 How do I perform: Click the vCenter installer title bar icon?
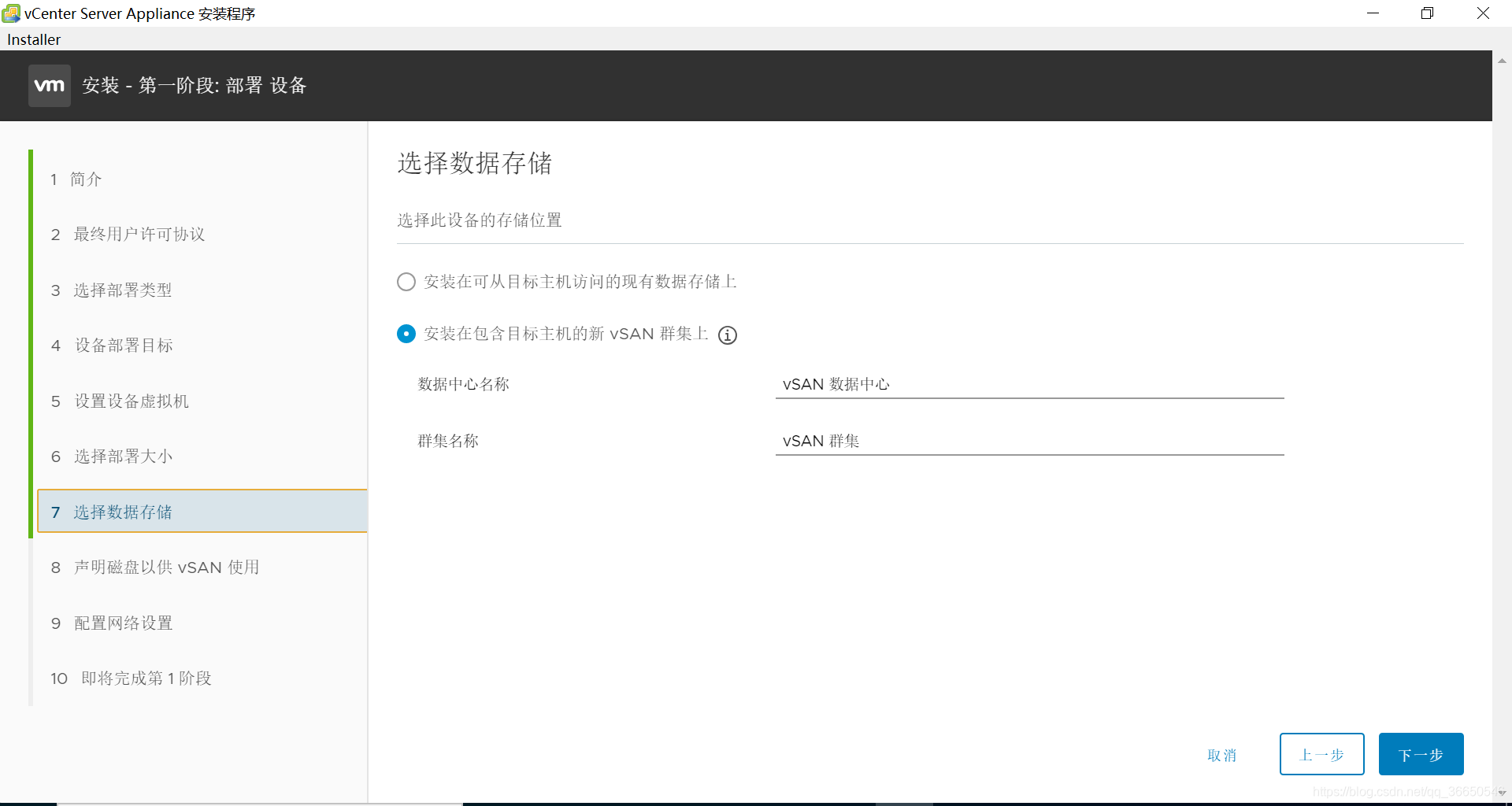pyautogui.click(x=11, y=13)
